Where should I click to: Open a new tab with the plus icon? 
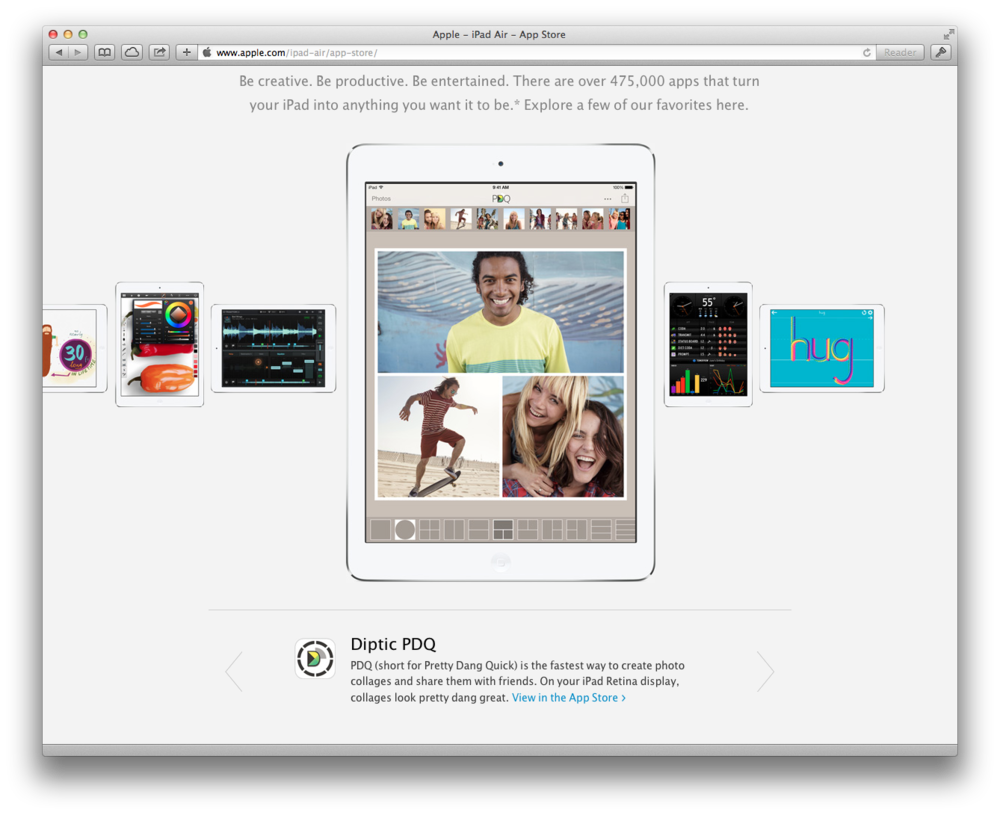pyautogui.click(x=185, y=51)
